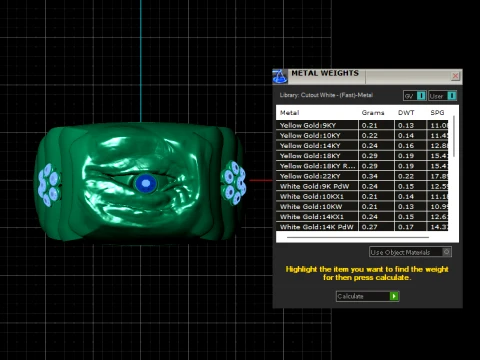Click the left gemstone cluster on ring
This screenshot has width=480, height=360.
(x=49, y=185)
